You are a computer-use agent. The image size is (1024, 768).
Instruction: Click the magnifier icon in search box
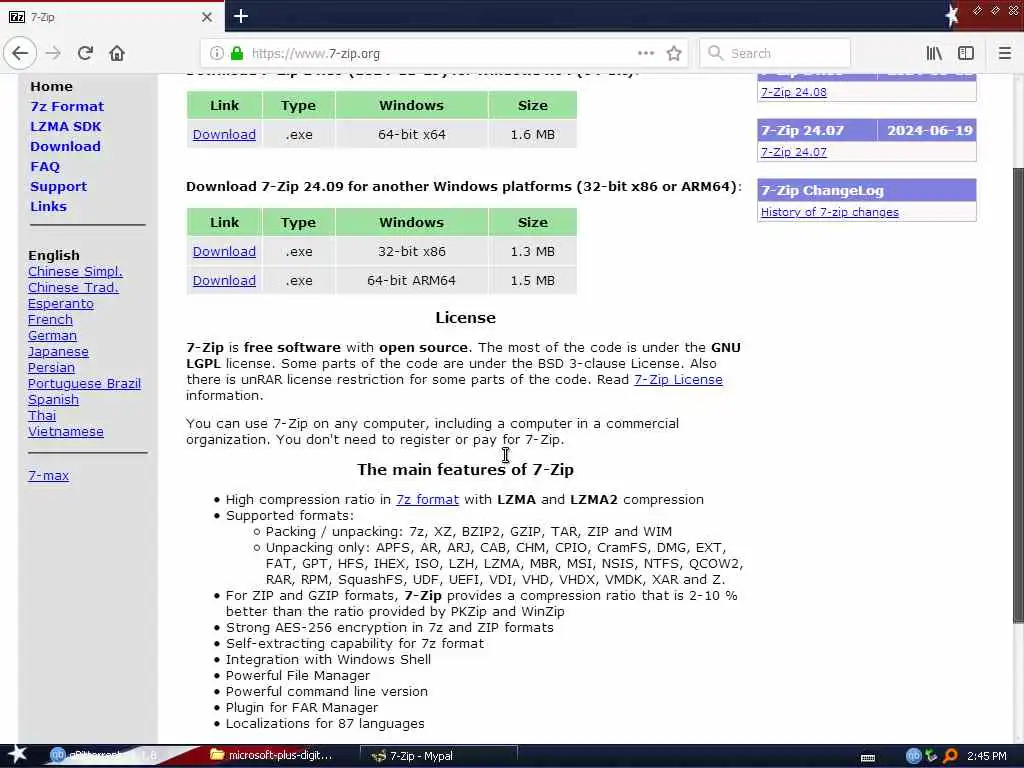(716, 53)
